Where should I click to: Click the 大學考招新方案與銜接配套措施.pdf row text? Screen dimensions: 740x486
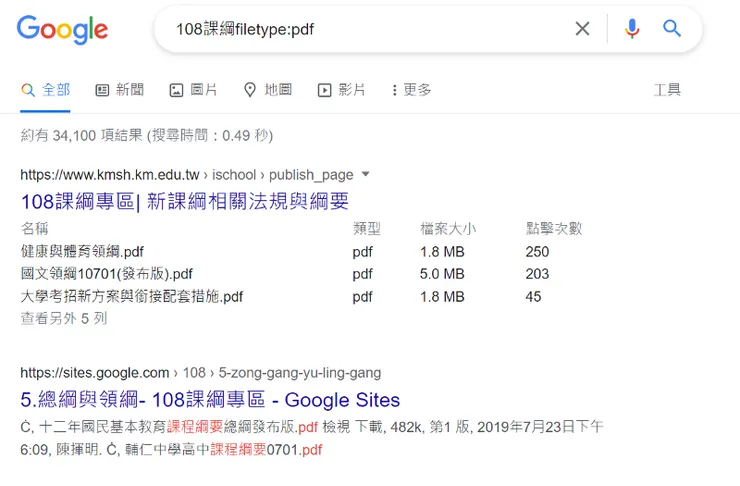click(132, 296)
